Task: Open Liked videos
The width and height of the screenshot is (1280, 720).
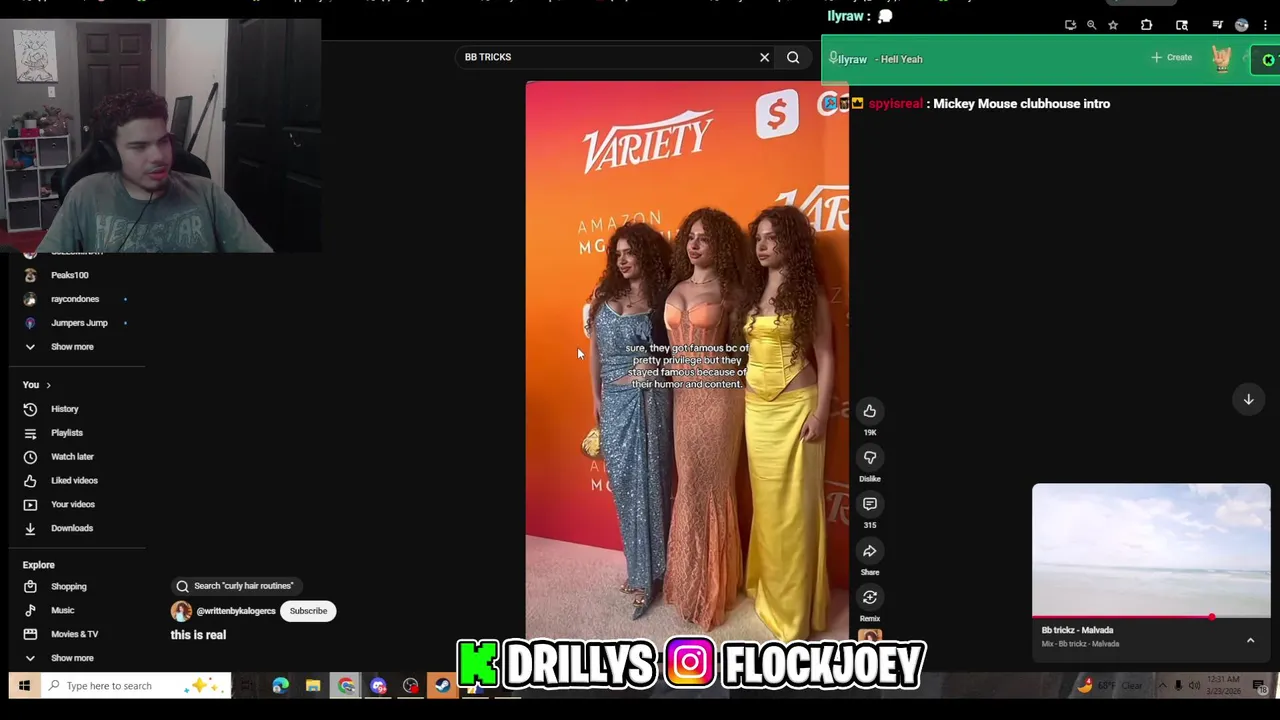Action: [75, 481]
